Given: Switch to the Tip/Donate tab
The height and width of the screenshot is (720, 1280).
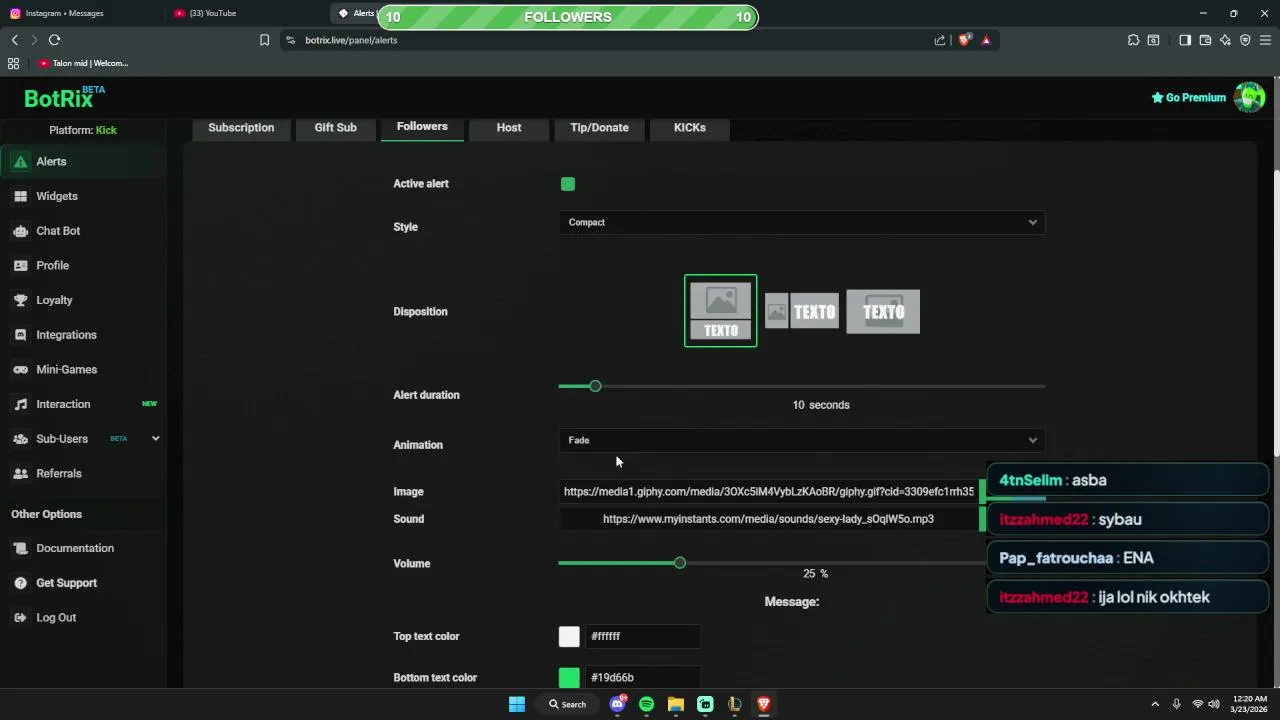Looking at the screenshot, I should (599, 128).
